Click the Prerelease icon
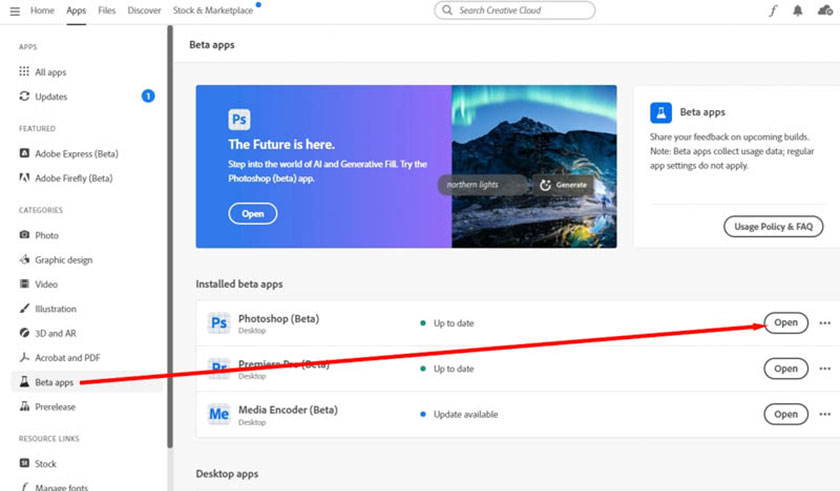The image size is (840, 491). click(x=24, y=406)
